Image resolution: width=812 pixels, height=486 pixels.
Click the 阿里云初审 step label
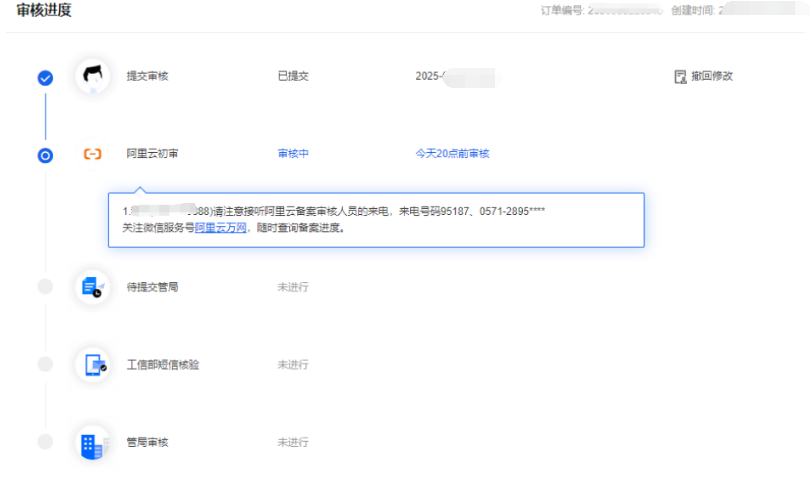[x=152, y=154]
